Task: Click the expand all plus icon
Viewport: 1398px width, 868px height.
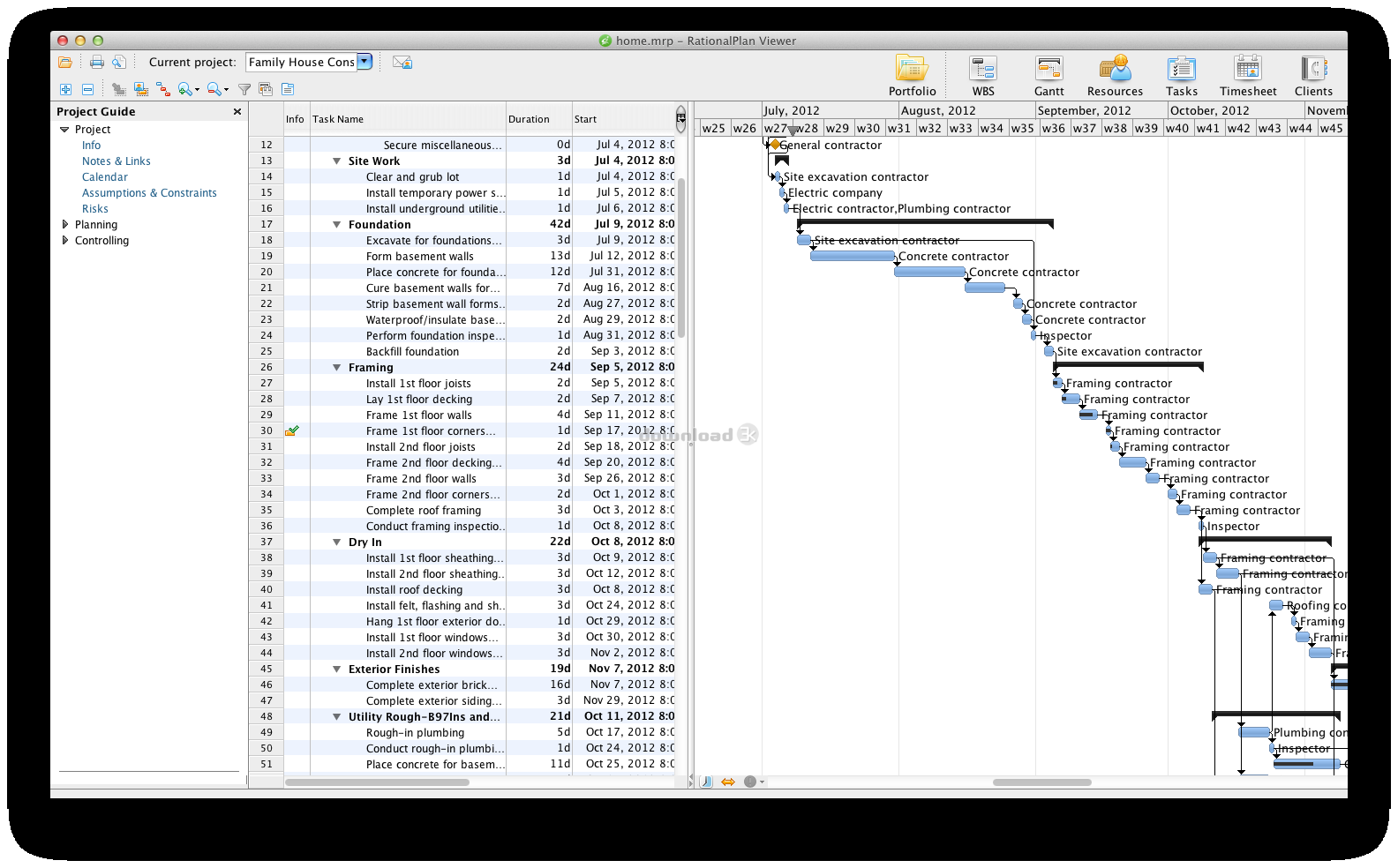Action: point(65,89)
